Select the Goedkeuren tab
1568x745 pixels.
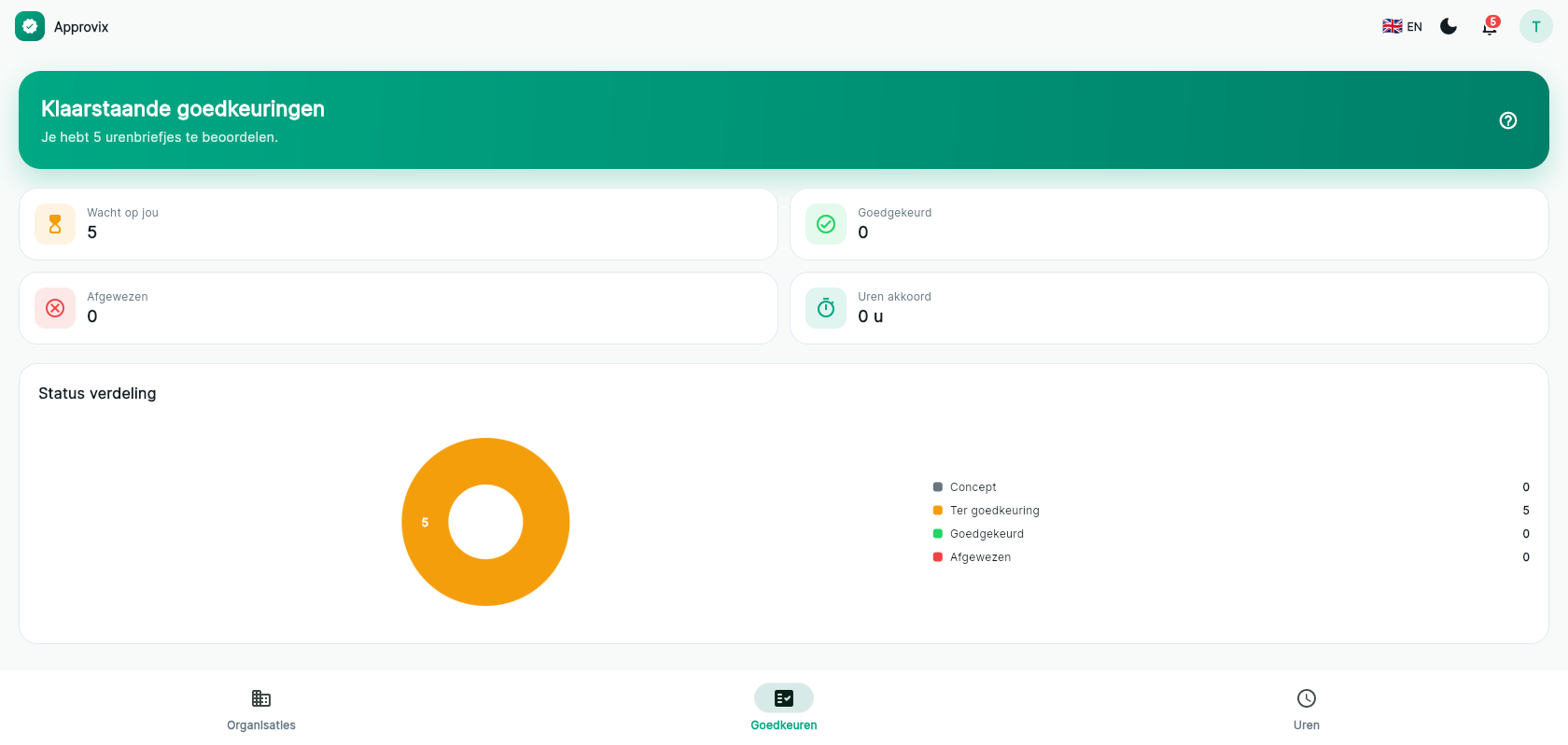pos(784,710)
